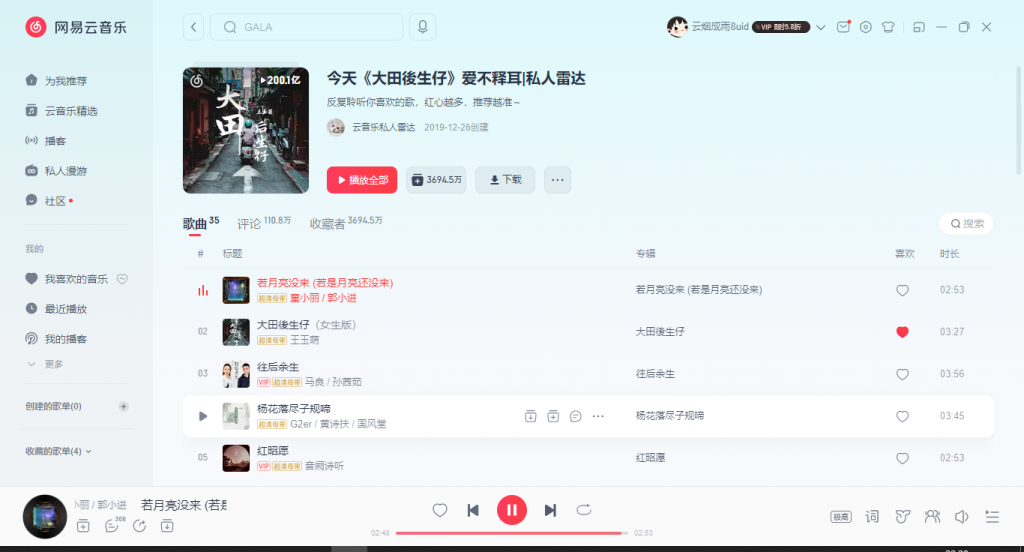Open the VIP 5.8折 promotion badge

[x=781, y=27]
